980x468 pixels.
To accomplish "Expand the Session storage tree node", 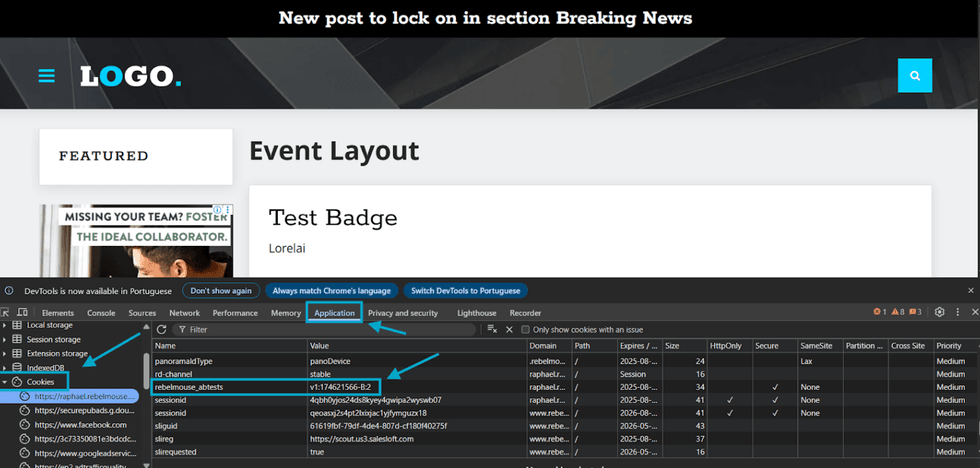I will tap(5, 339).
